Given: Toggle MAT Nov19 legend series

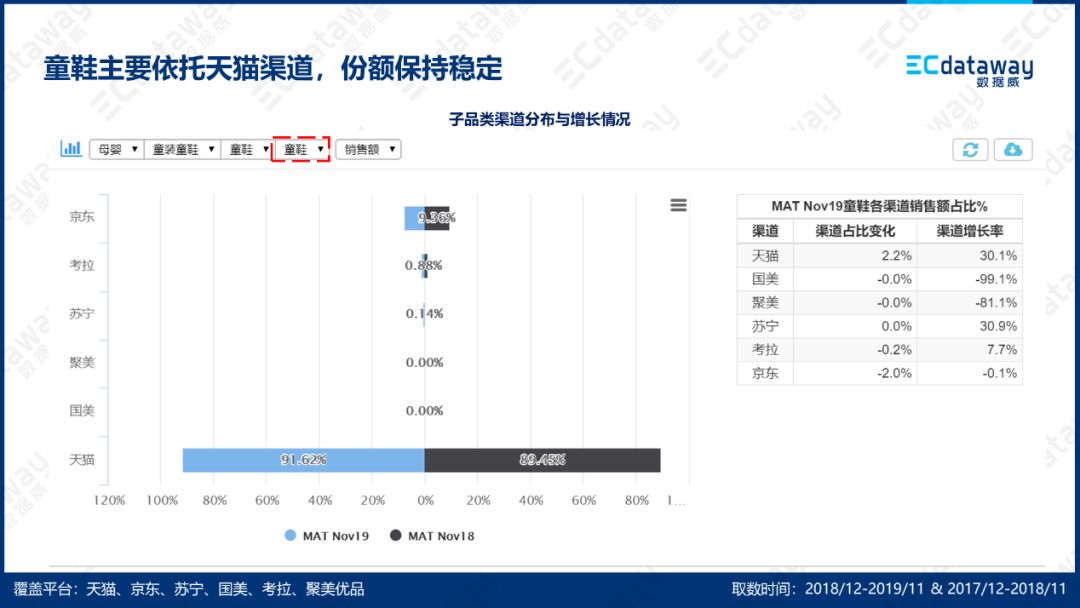Looking at the screenshot, I should (x=327, y=536).
